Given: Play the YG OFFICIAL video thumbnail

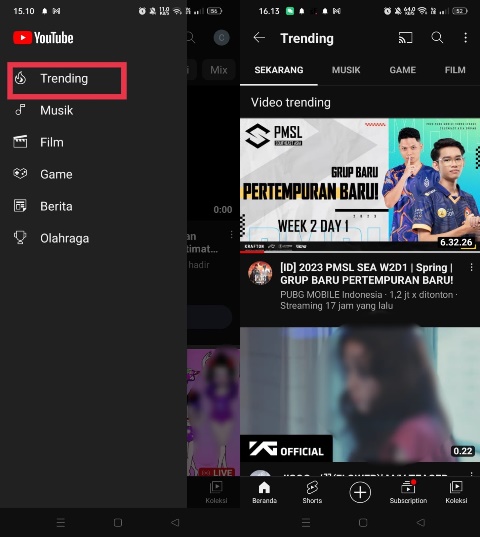Looking at the screenshot, I should 360,394.
